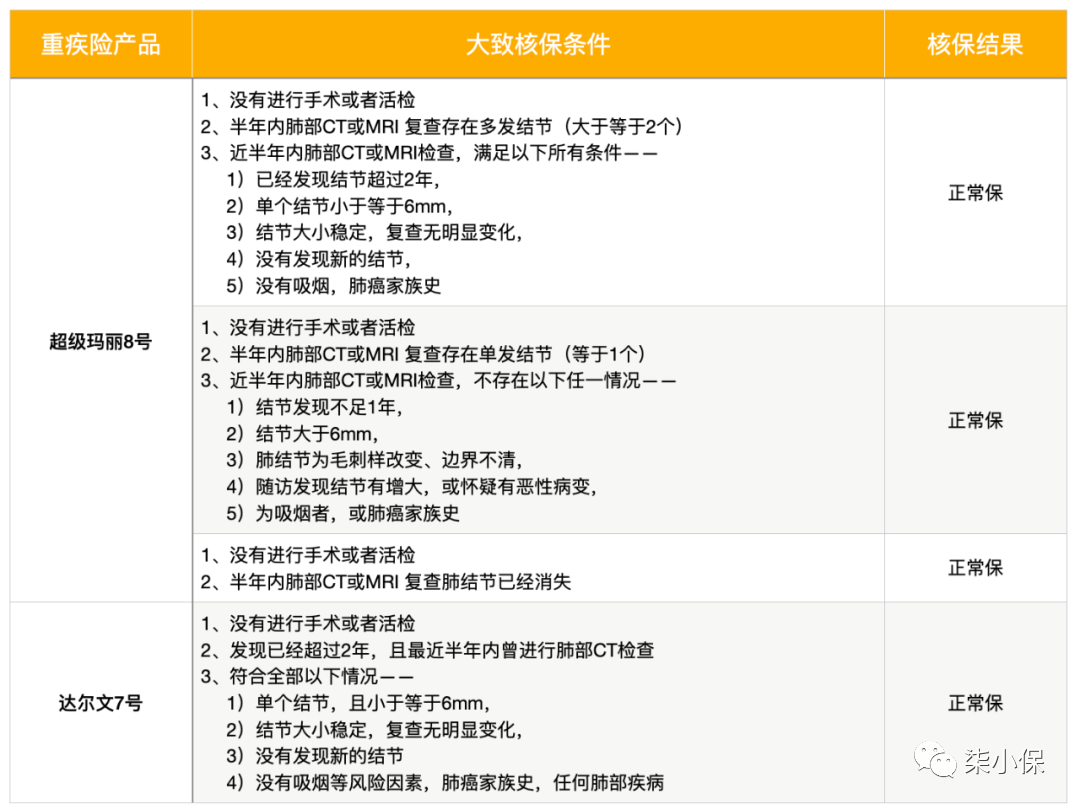Click the line '3）没有发现新的结节'
1080x810 pixels.
pos(315,756)
